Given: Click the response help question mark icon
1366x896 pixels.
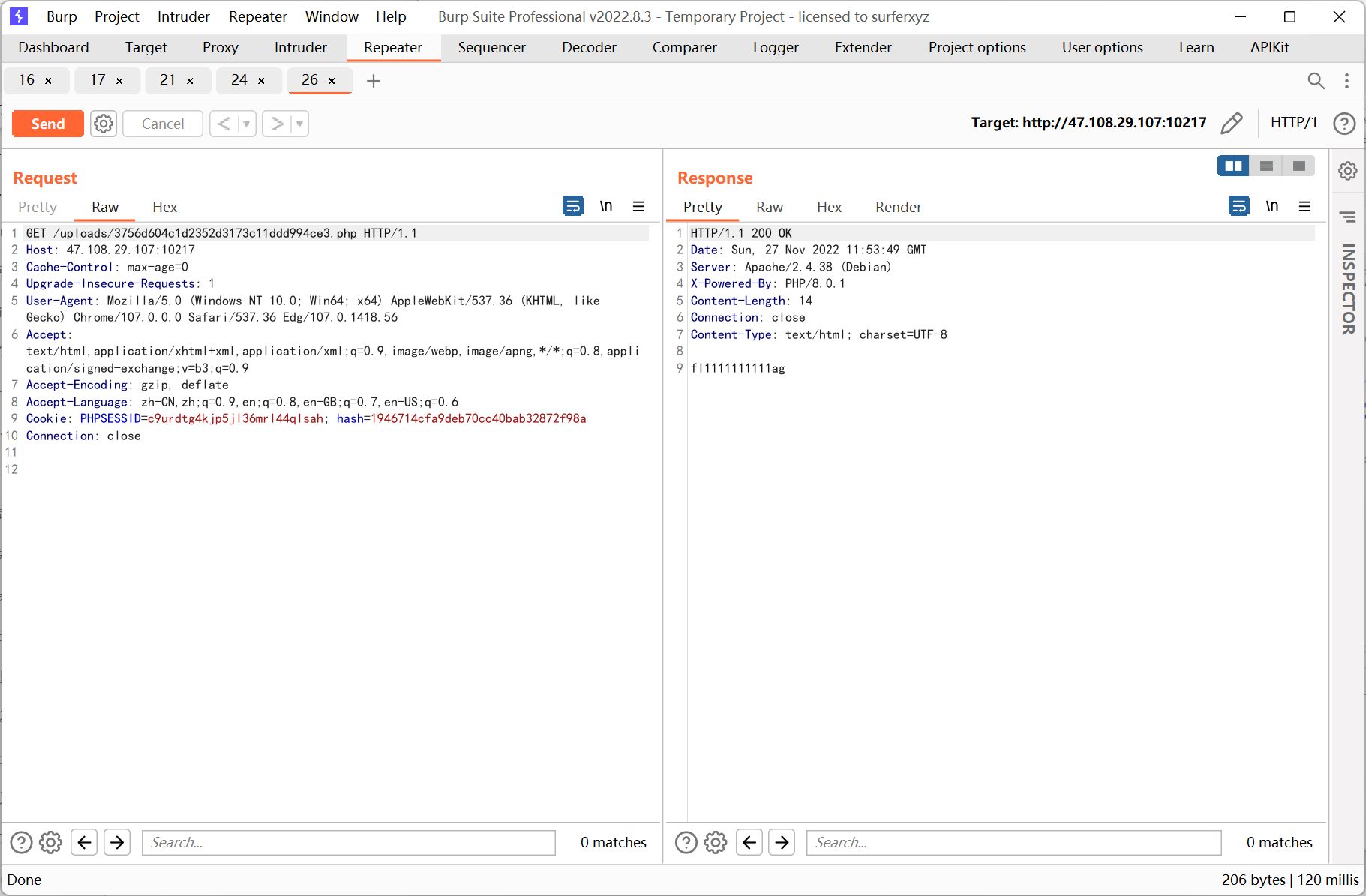Looking at the screenshot, I should (x=686, y=842).
